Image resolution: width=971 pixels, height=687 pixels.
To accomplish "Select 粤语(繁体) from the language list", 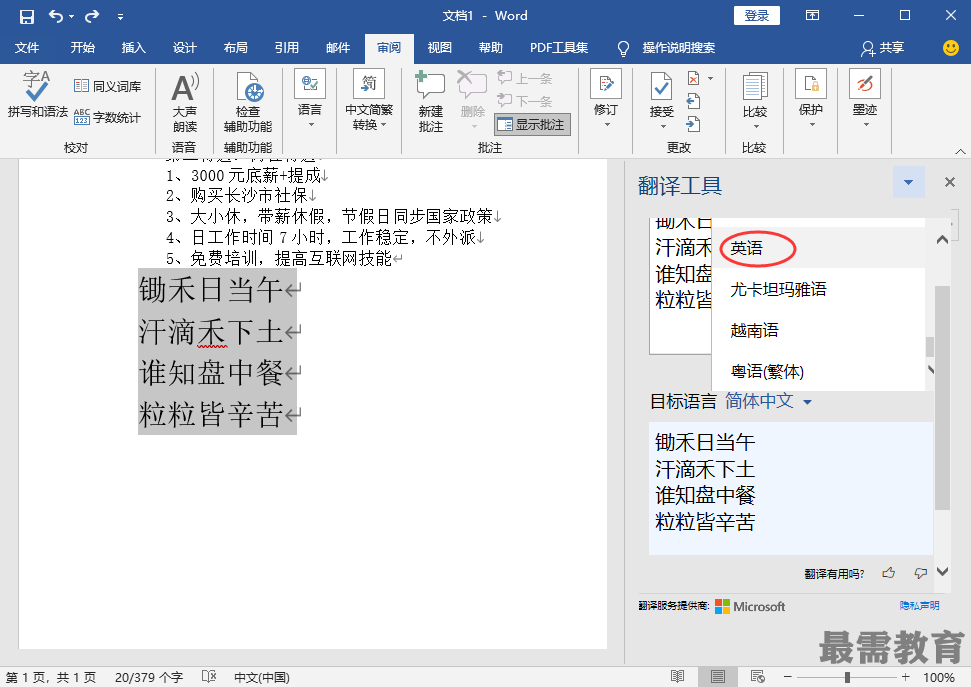I will pos(818,371).
